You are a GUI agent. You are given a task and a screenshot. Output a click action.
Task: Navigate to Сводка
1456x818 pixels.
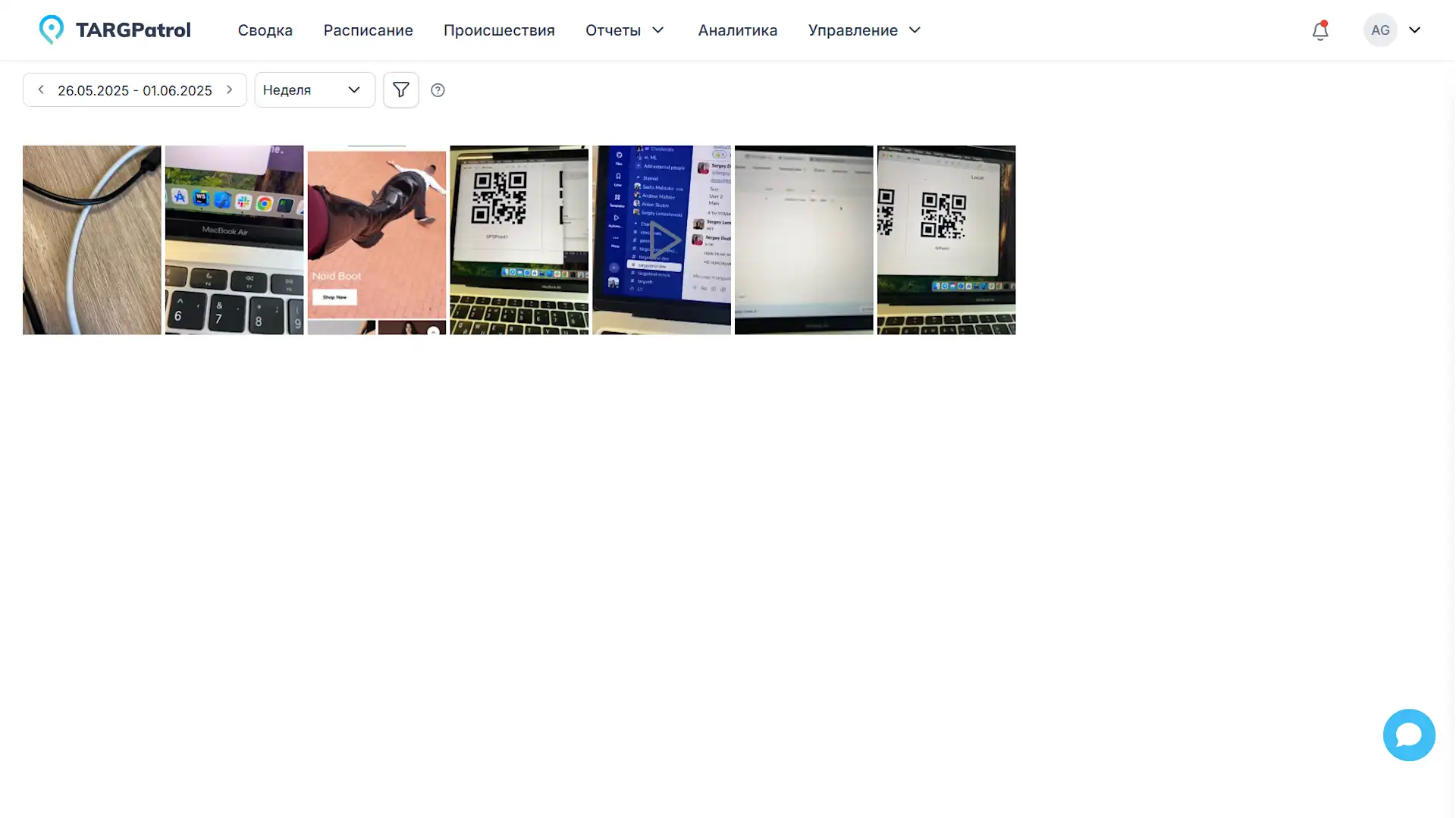(x=265, y=30)
